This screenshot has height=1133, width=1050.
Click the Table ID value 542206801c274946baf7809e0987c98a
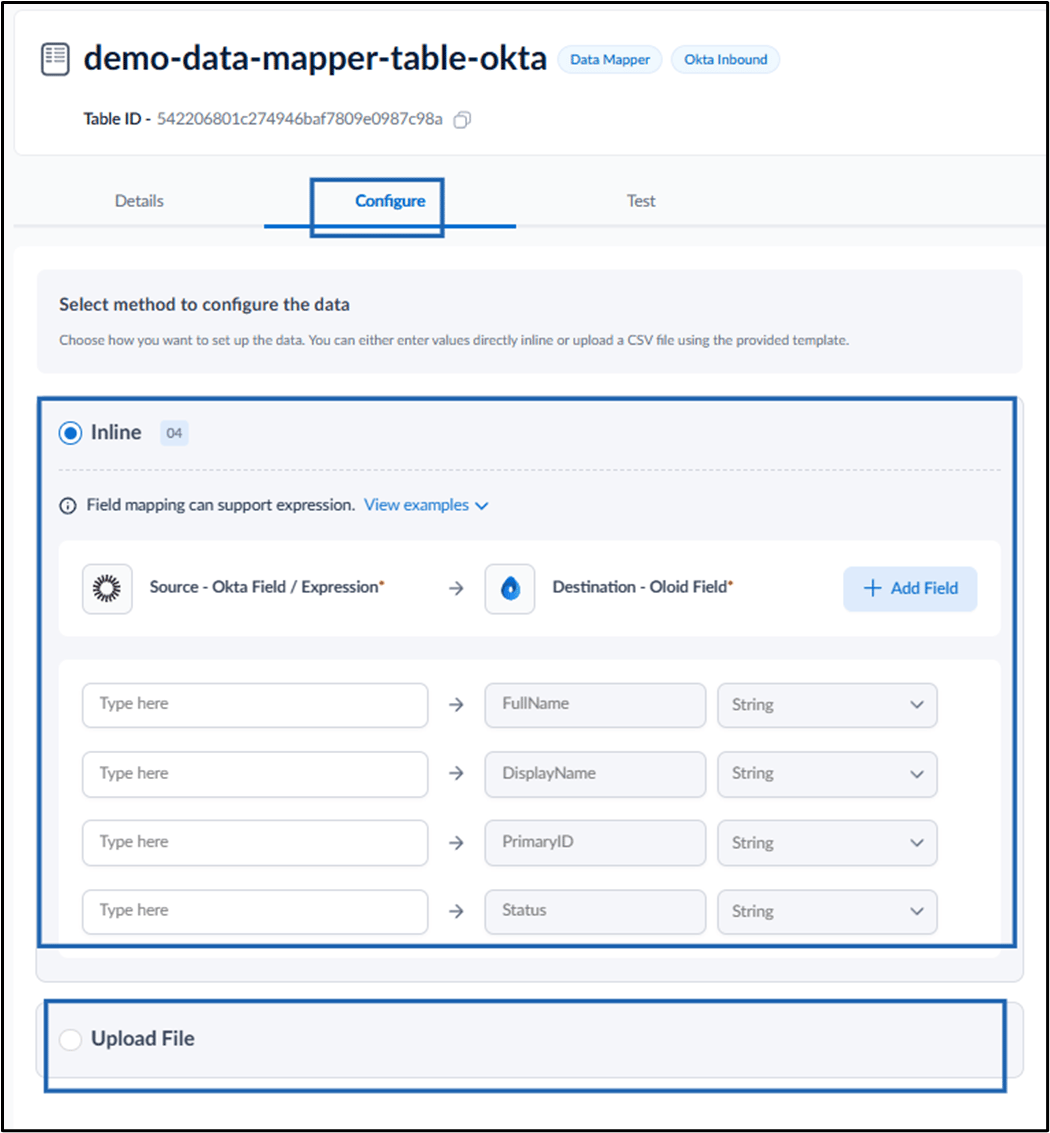coord(299,119)
